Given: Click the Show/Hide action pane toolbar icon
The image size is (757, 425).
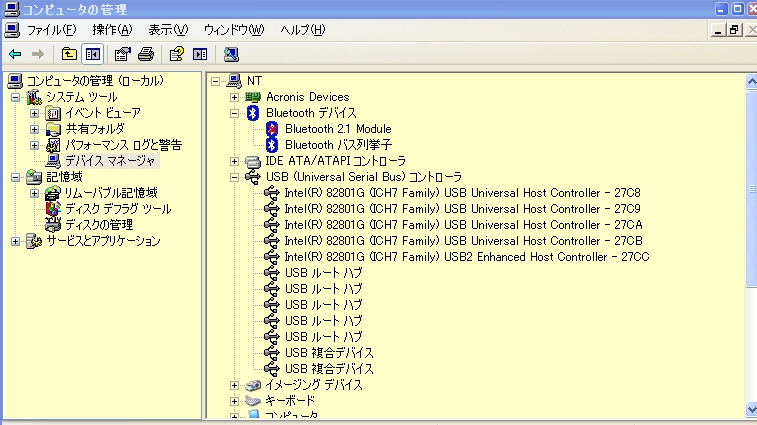Looking at the screenshot, I should point(200,54).
